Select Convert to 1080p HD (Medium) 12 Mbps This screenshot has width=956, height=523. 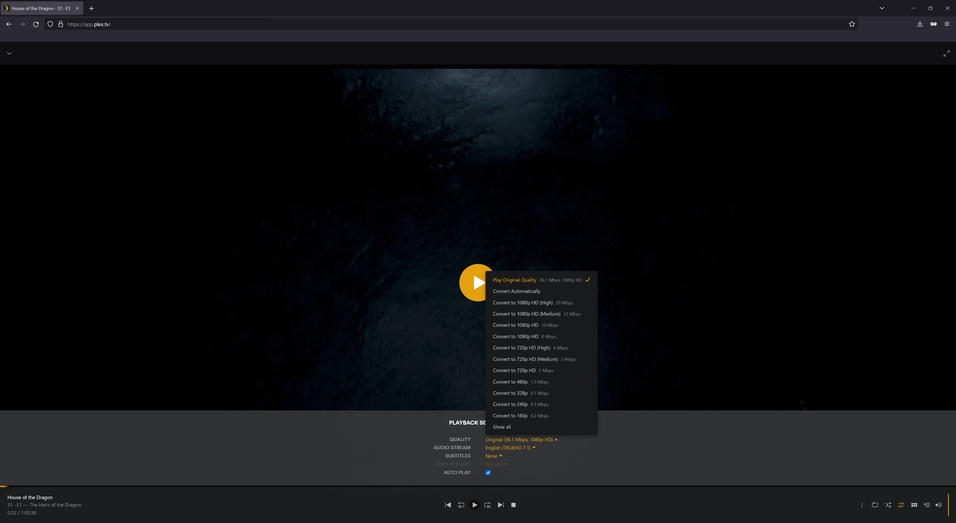pos(541,314)
